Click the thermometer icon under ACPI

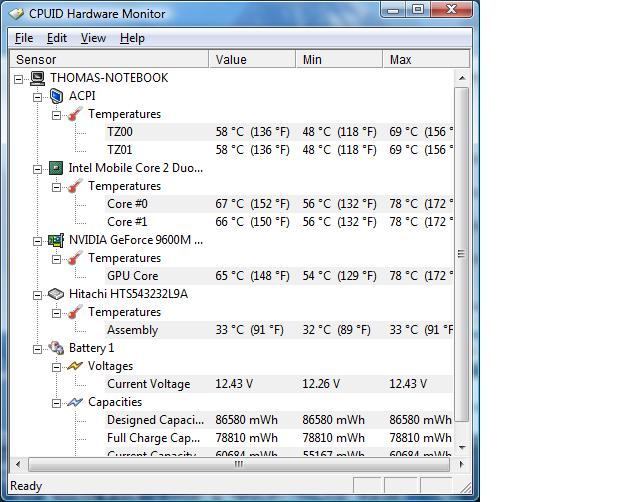click(x=75, y=114)
